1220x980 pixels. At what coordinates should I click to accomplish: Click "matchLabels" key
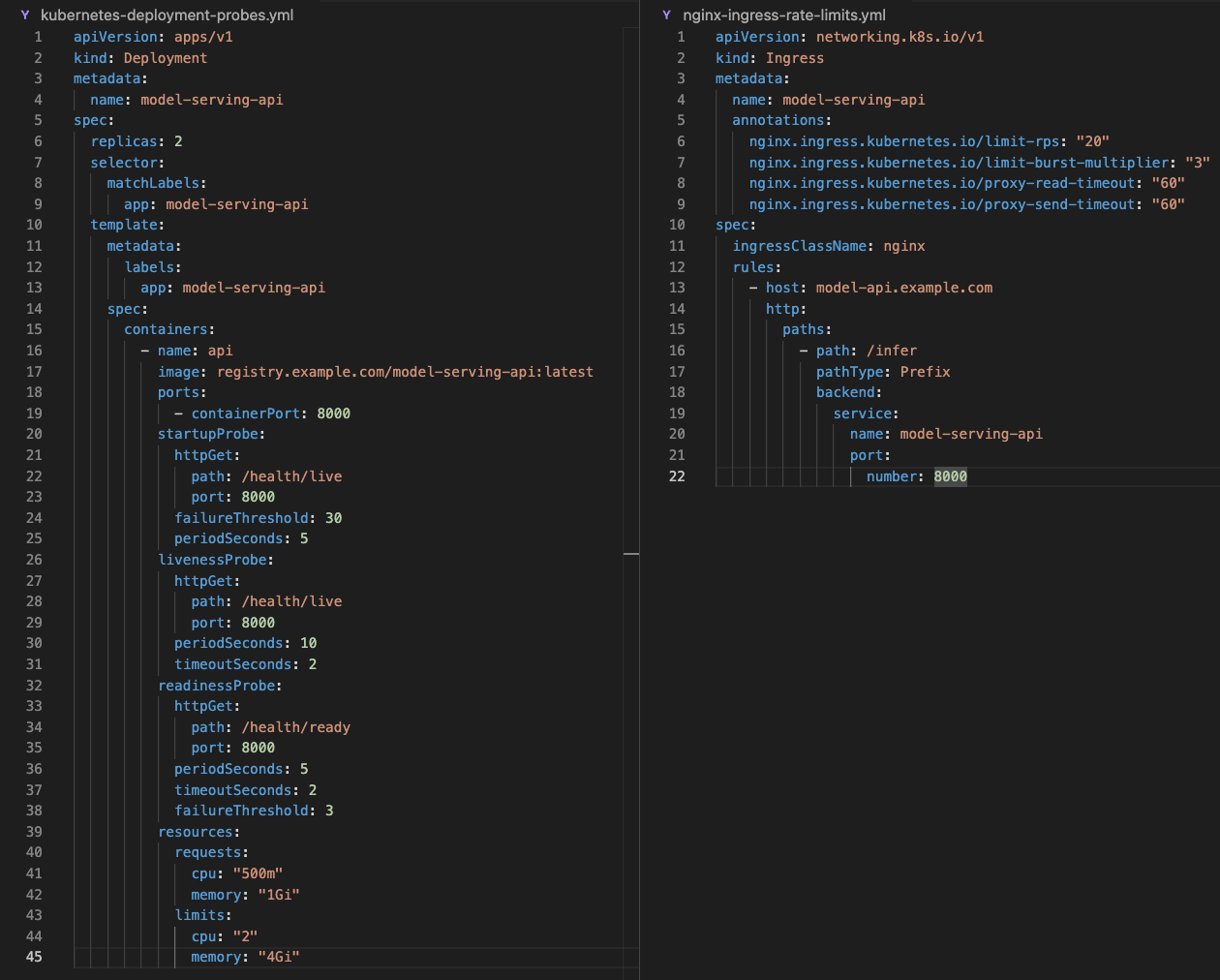pyautogui.click(x=153, y=183)
